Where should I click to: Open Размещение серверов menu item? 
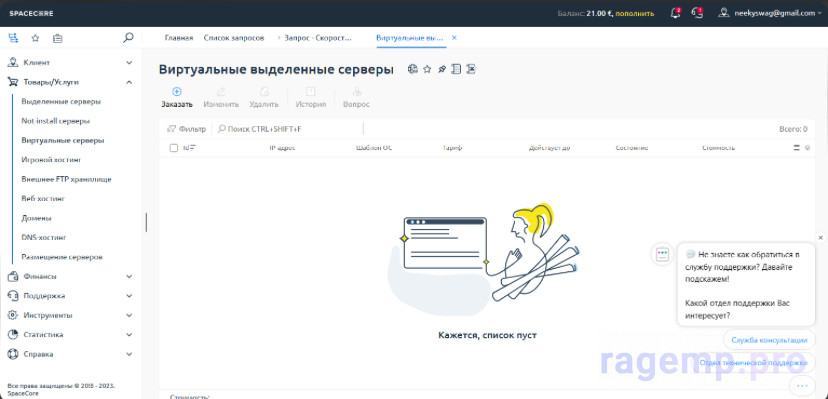pos(62,257)
